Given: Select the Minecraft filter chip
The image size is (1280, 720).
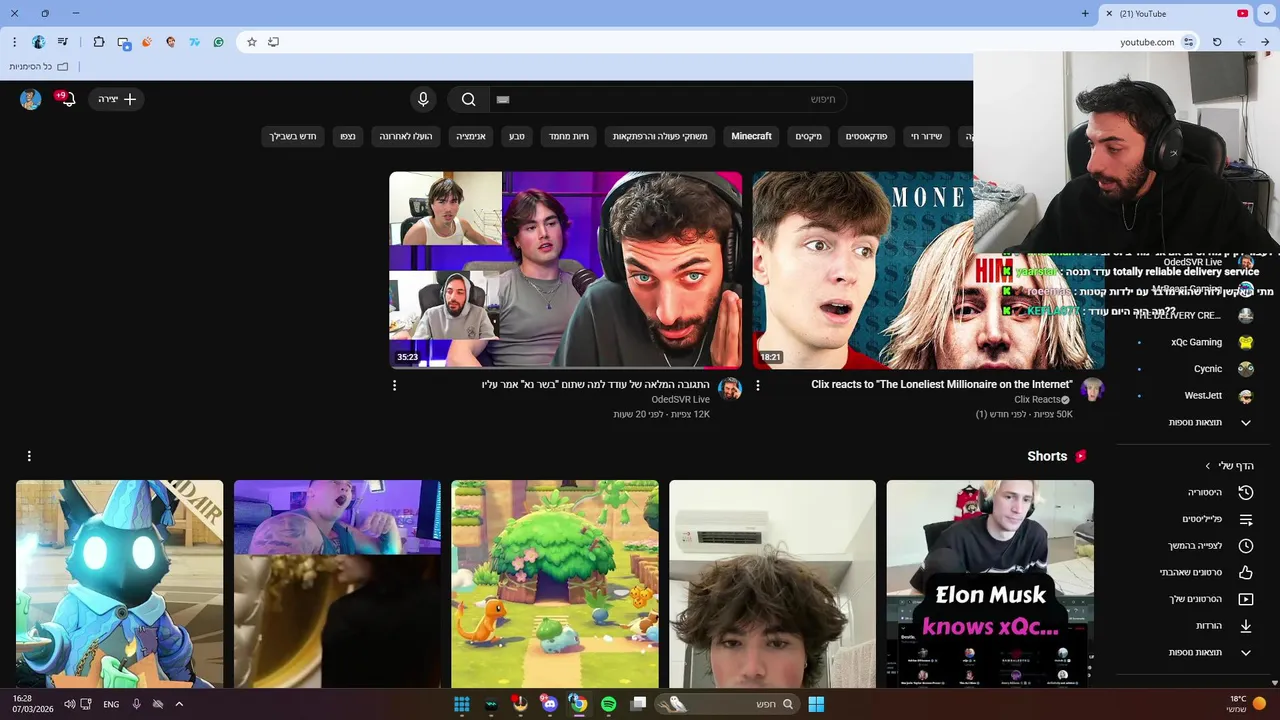Looking at the screenshot, I should tap(751, 136).
